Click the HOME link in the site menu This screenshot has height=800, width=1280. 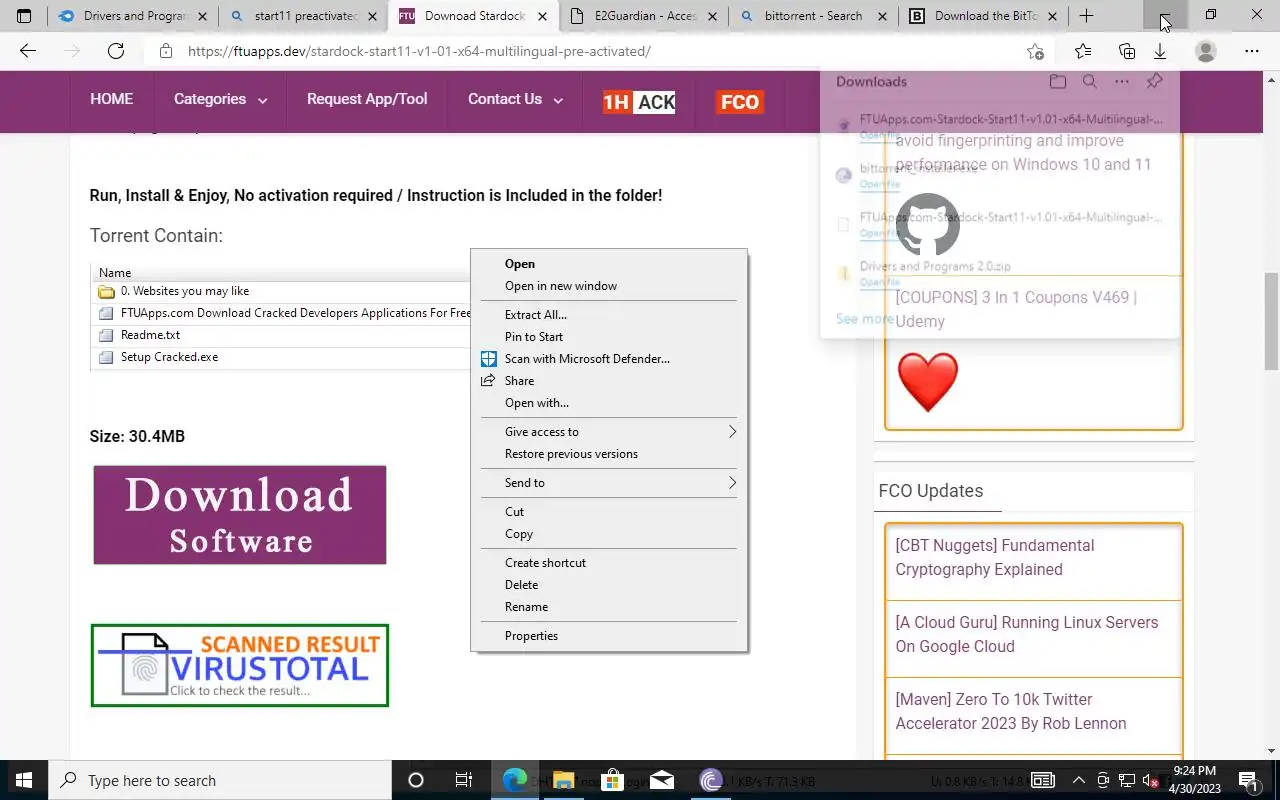coord(111,99)
